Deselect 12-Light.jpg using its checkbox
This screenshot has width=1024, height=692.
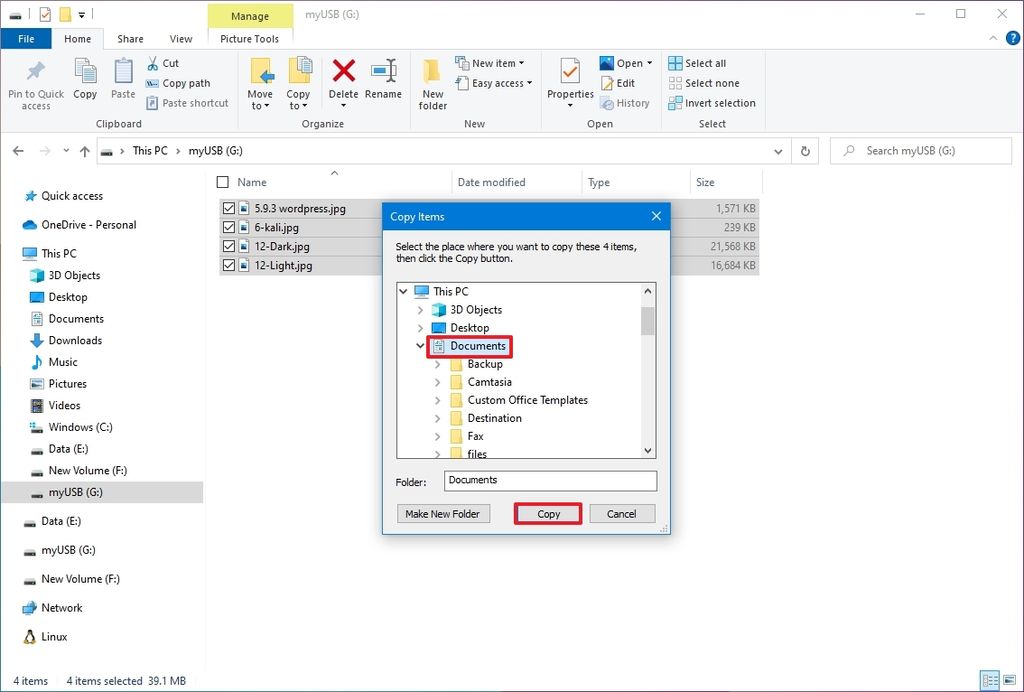tap(228, 265)
